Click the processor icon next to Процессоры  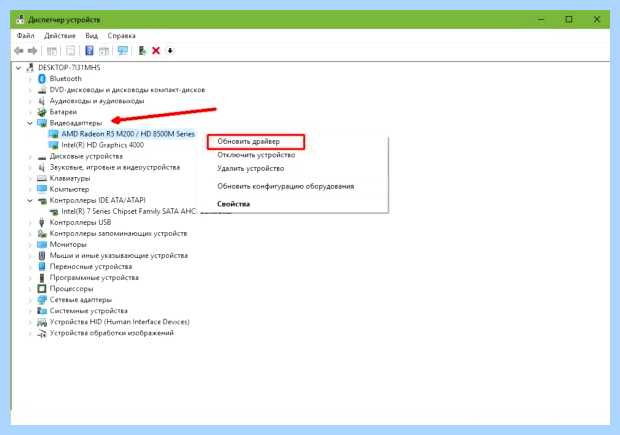[42, 289]
